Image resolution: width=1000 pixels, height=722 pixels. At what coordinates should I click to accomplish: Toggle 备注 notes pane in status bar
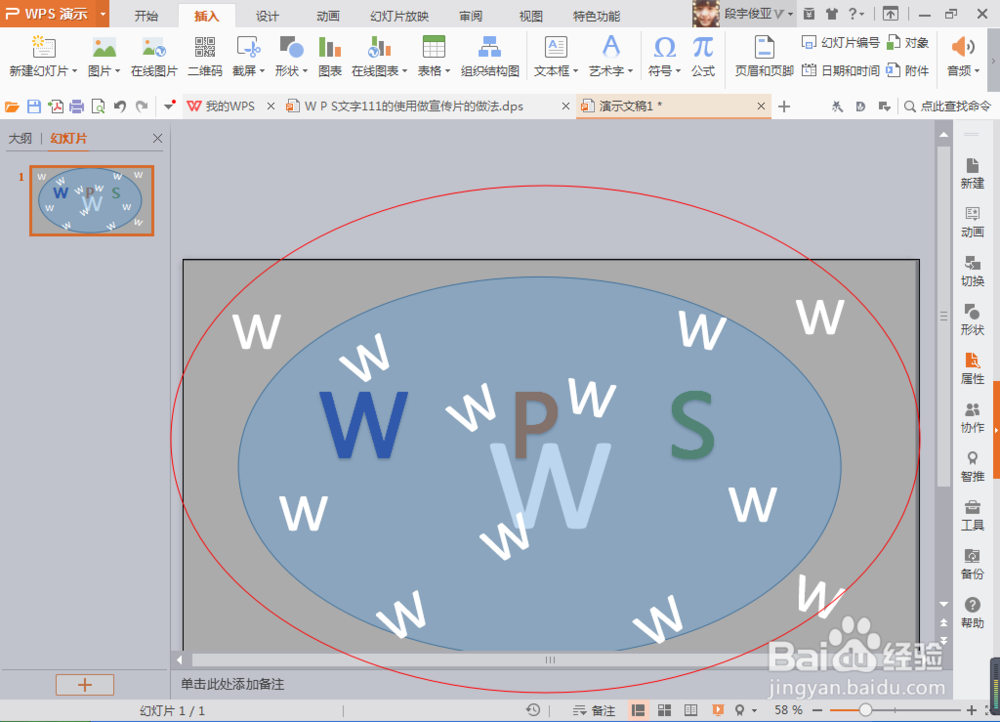[594, 710]
